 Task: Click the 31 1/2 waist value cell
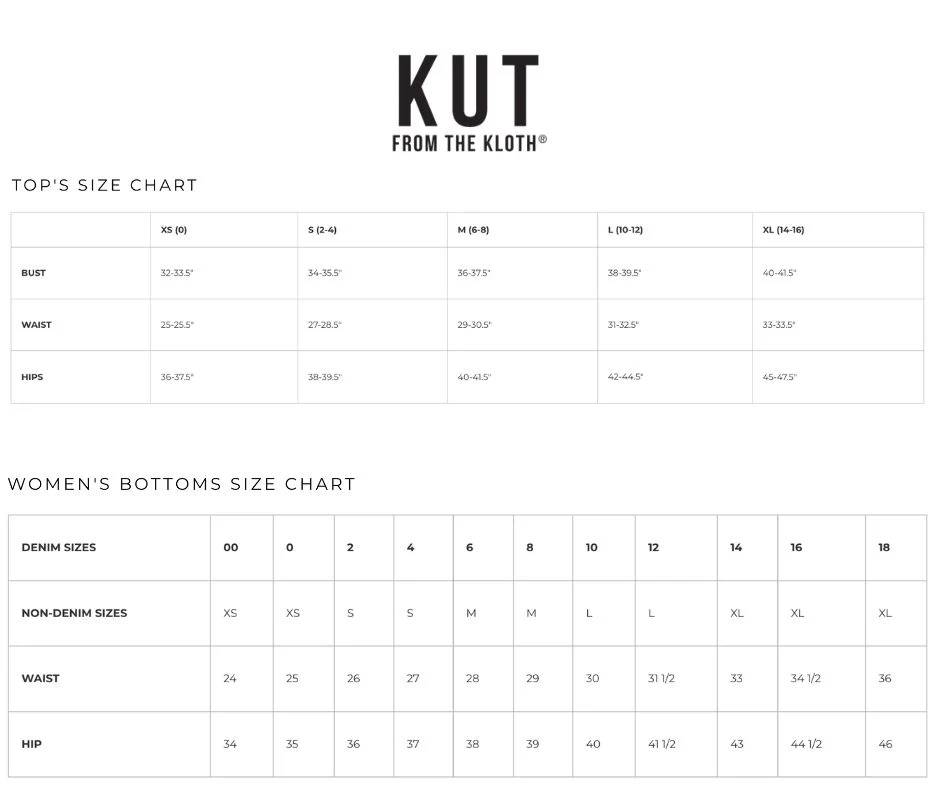[661, 678]
